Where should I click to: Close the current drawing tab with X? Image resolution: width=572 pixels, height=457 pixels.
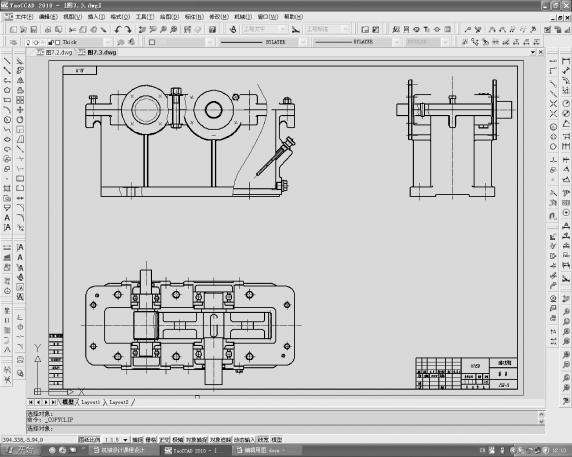541,53
